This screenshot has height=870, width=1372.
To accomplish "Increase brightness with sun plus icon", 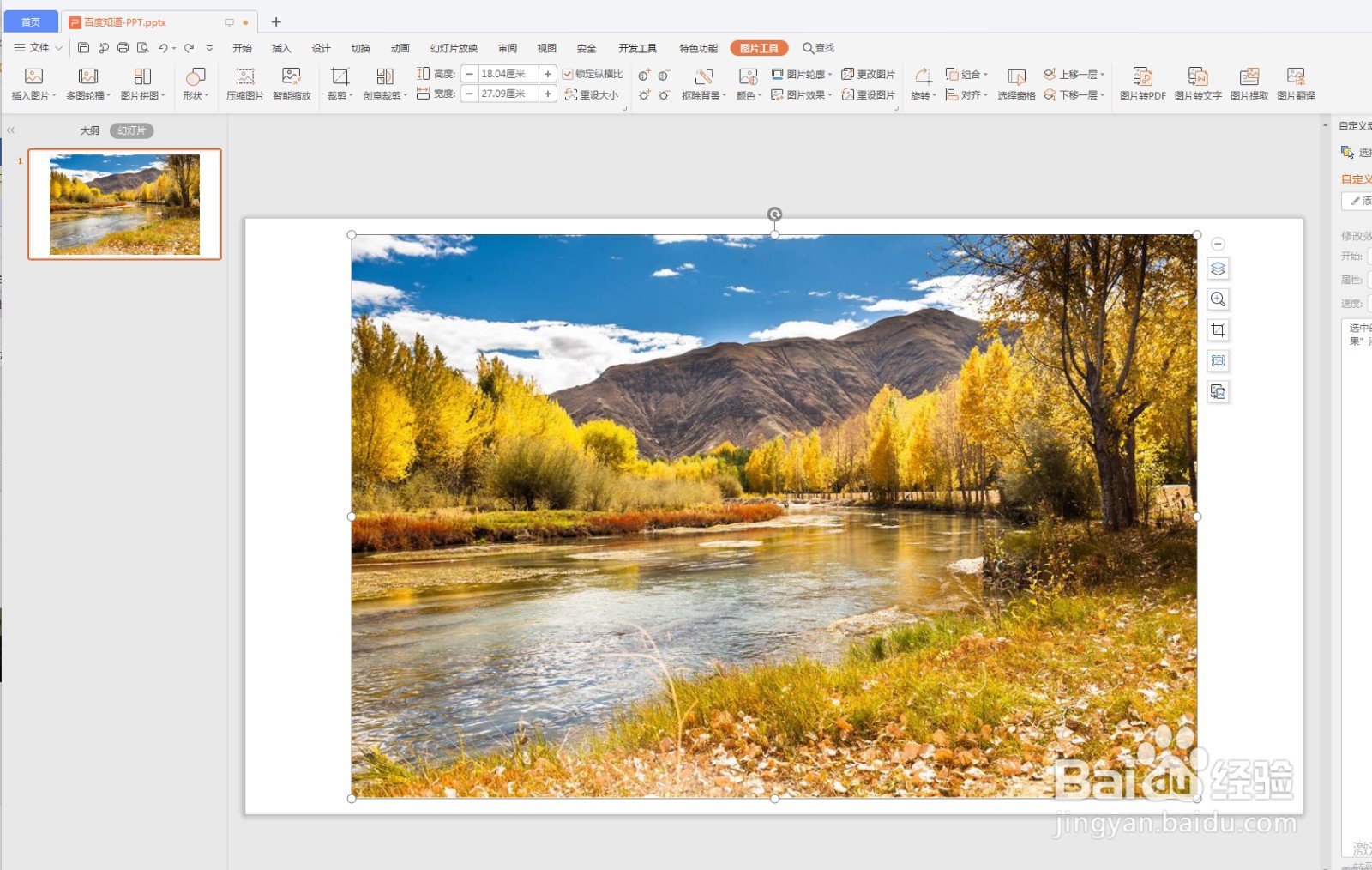I will click(644, 95).
